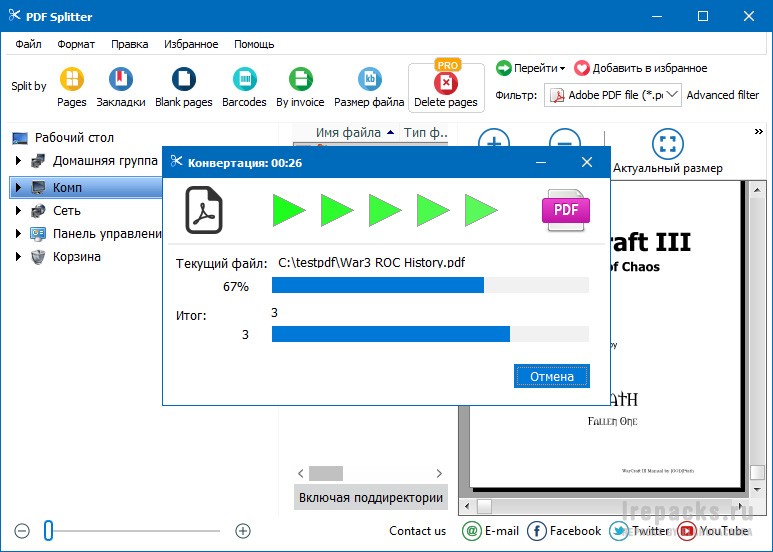Preview pane scroll down arrow
This screenshot has height=552, width=773.
tap(758, 489)
